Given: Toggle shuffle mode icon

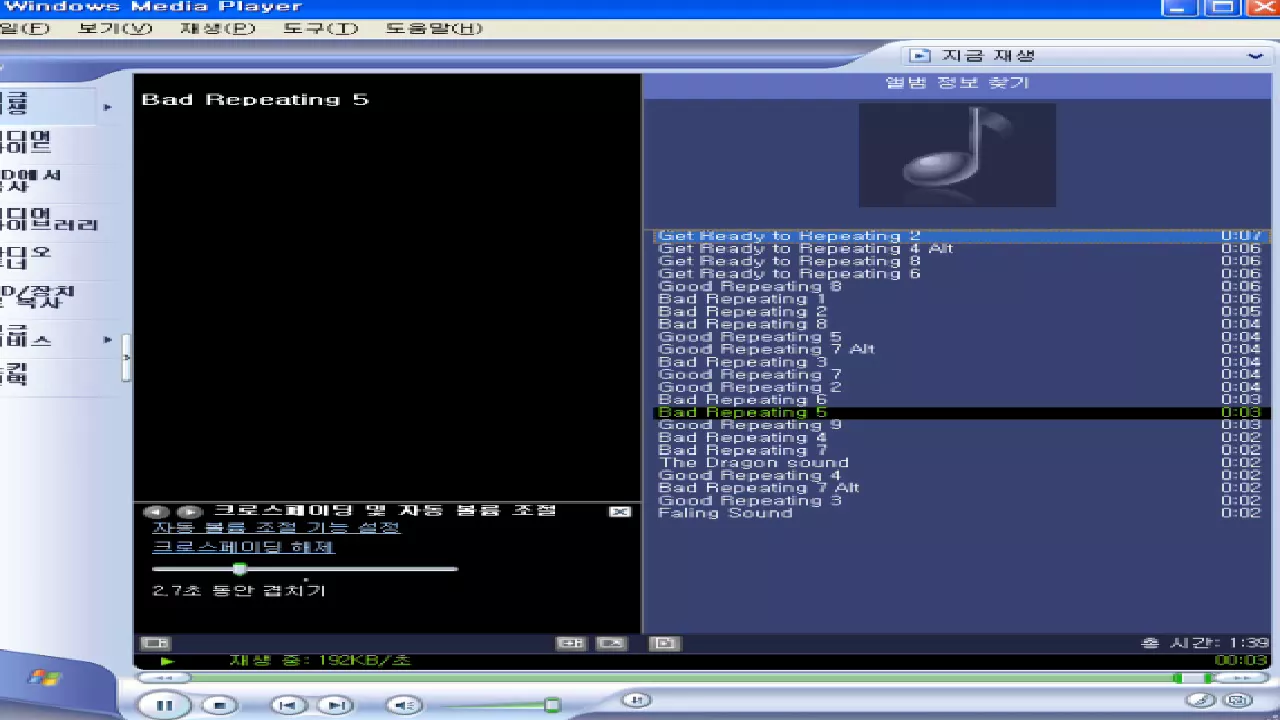Looking at the screenshot, I should coord(636,700).
